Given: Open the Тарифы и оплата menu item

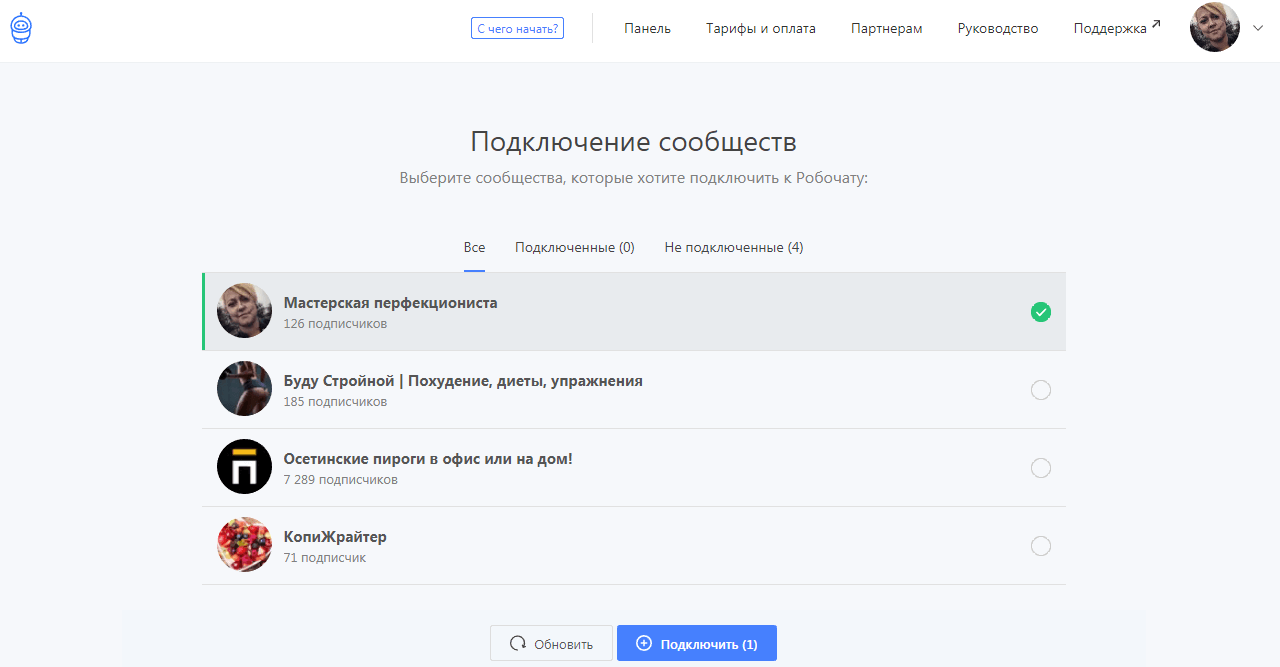Looking at the screenshot, I should pyautogui.click(x=760, y=28).
